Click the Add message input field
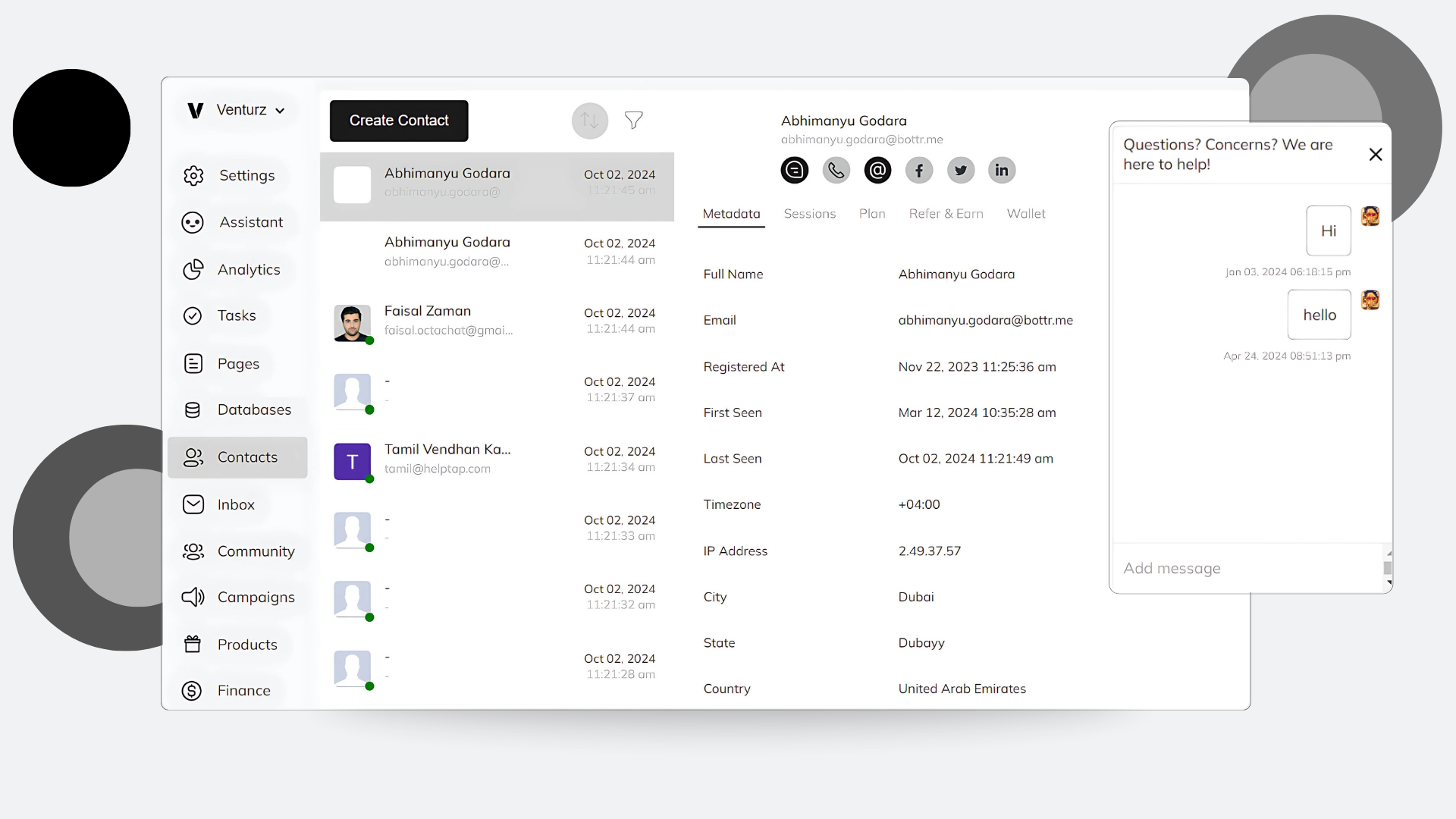The width and height of the screenshot is (1456, 819). click(x=1213, y=568)
